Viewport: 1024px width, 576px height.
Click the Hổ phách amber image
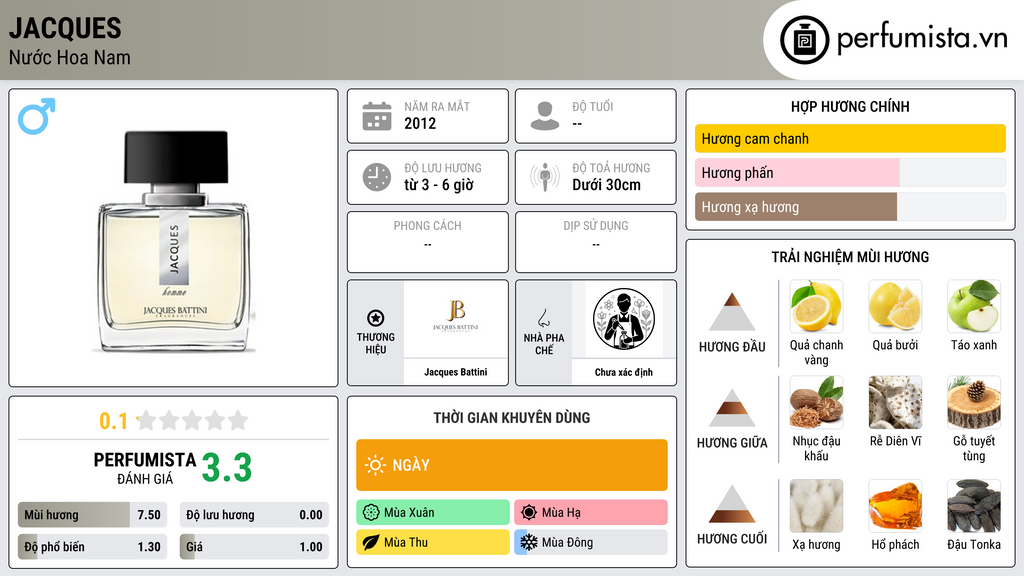[895, 506]
